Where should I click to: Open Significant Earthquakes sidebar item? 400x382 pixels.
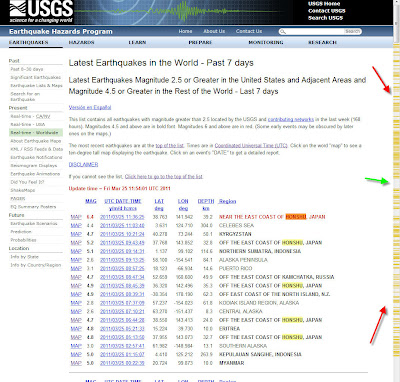point(36,77)
